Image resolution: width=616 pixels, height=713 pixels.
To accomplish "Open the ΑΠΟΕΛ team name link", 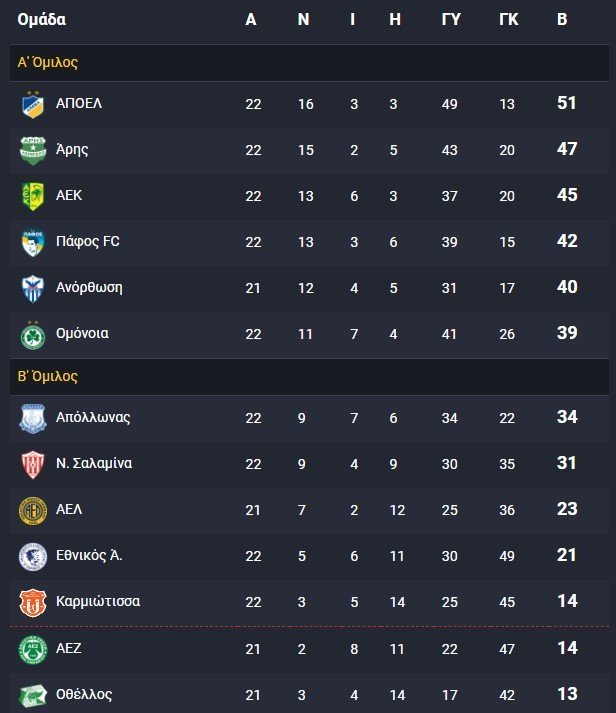I will tap(79, 103).
